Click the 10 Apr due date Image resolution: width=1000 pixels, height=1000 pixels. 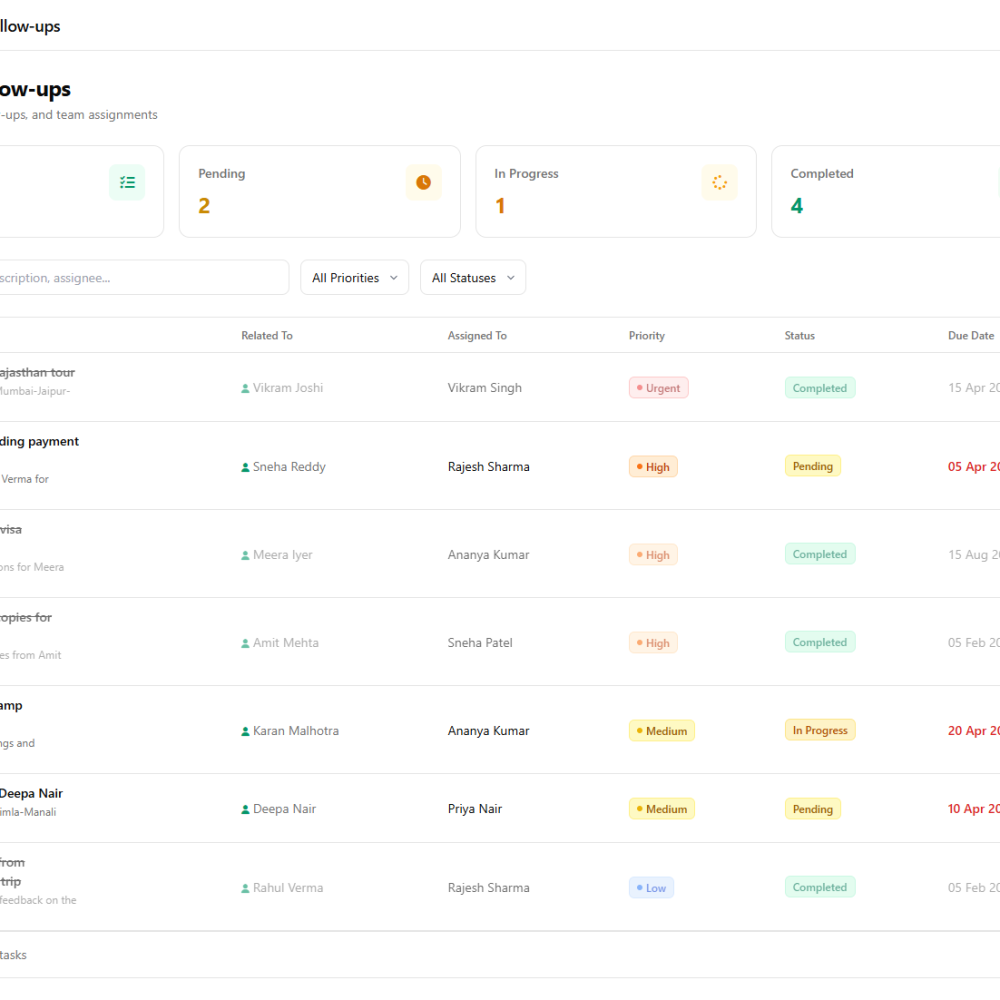coord(974,809)
